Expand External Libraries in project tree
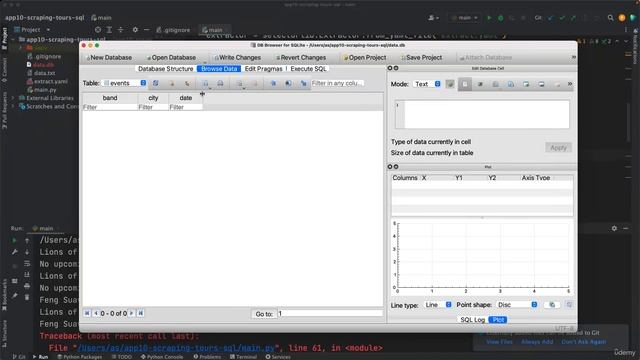This screenshot has width=640, height=360. pos(13,98)
